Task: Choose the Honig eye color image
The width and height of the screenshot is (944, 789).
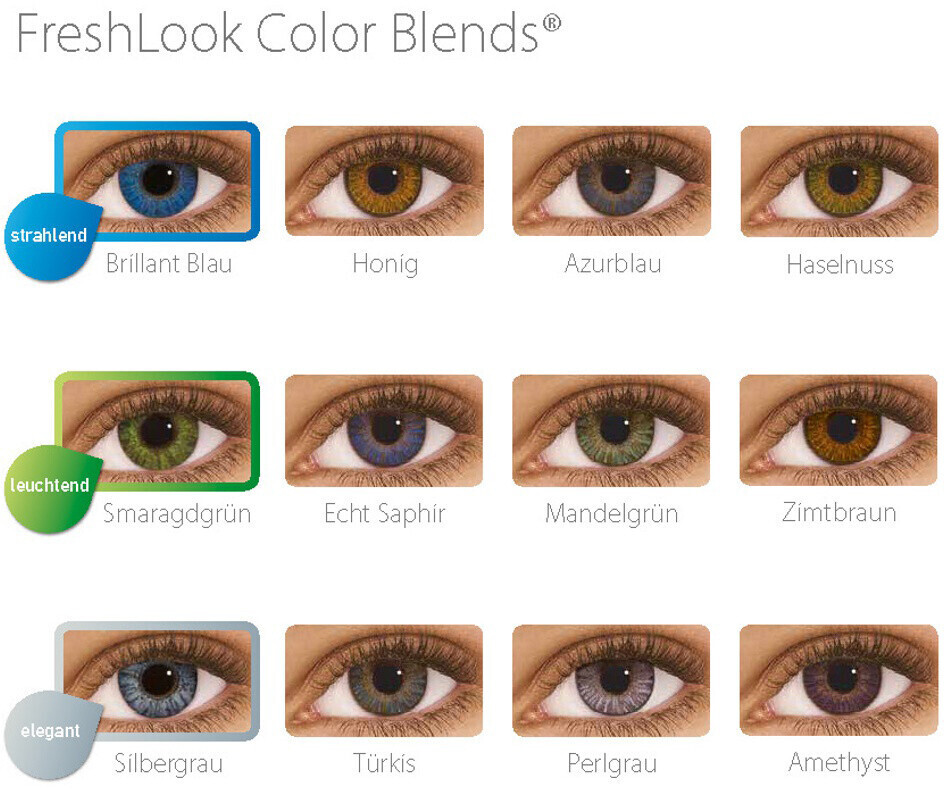Action: tap(384, 181)
